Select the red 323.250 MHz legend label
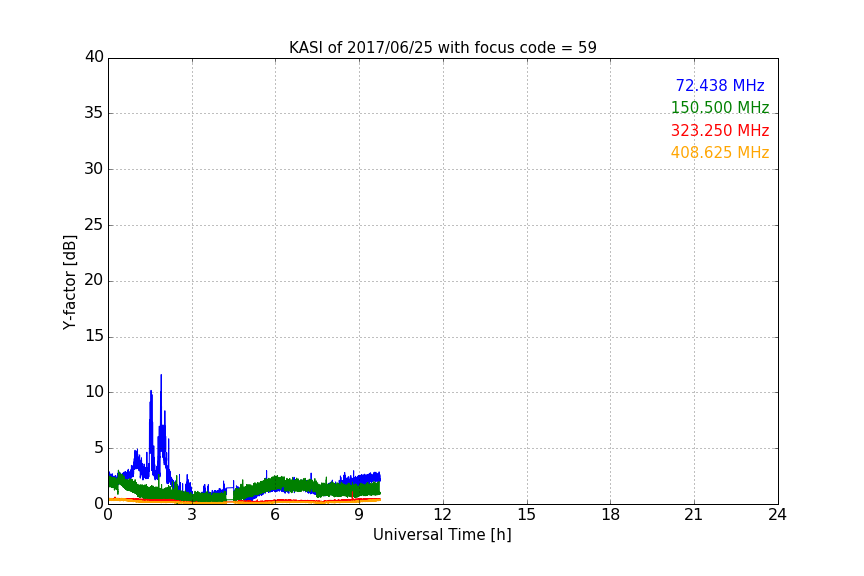Viewport: 864px width, 576px height. tap(720, 131)
